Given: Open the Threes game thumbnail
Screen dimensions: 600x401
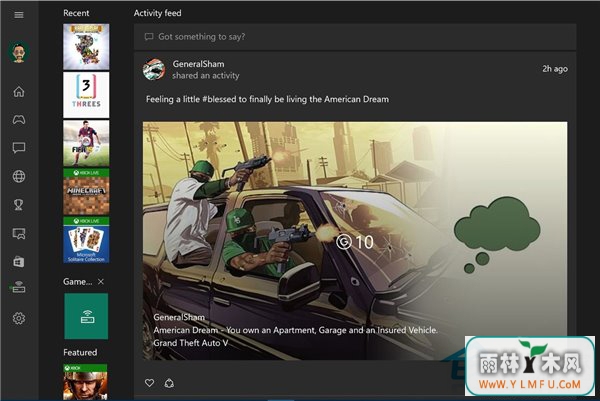Looking at the screenshot, I should 86,95.
